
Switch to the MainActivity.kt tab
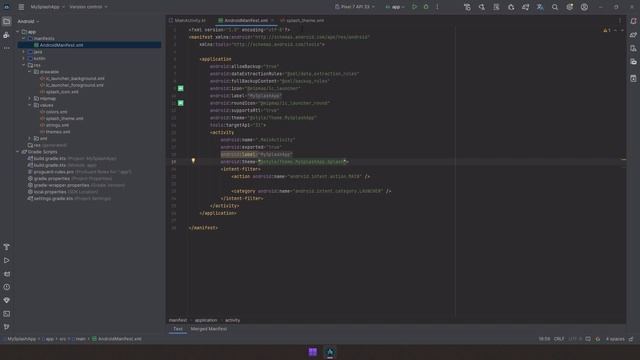click(187, 20)
